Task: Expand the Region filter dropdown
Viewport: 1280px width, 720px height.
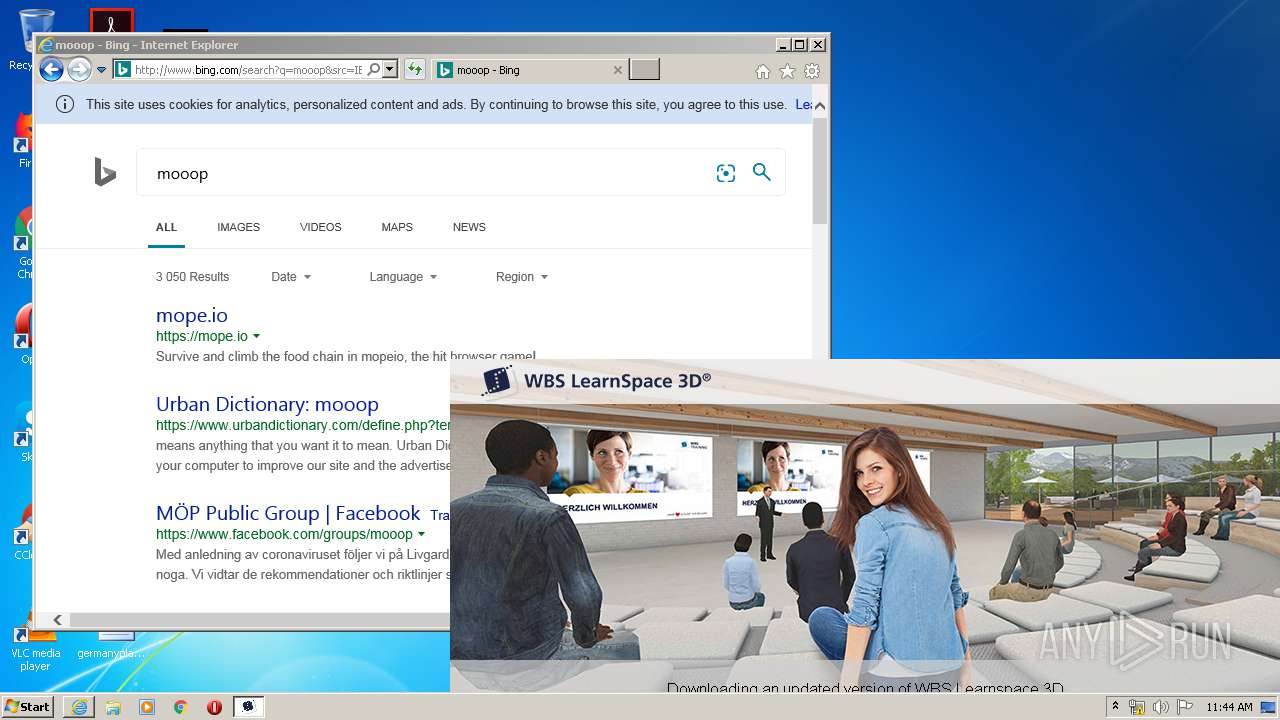Action: (522, 277)
